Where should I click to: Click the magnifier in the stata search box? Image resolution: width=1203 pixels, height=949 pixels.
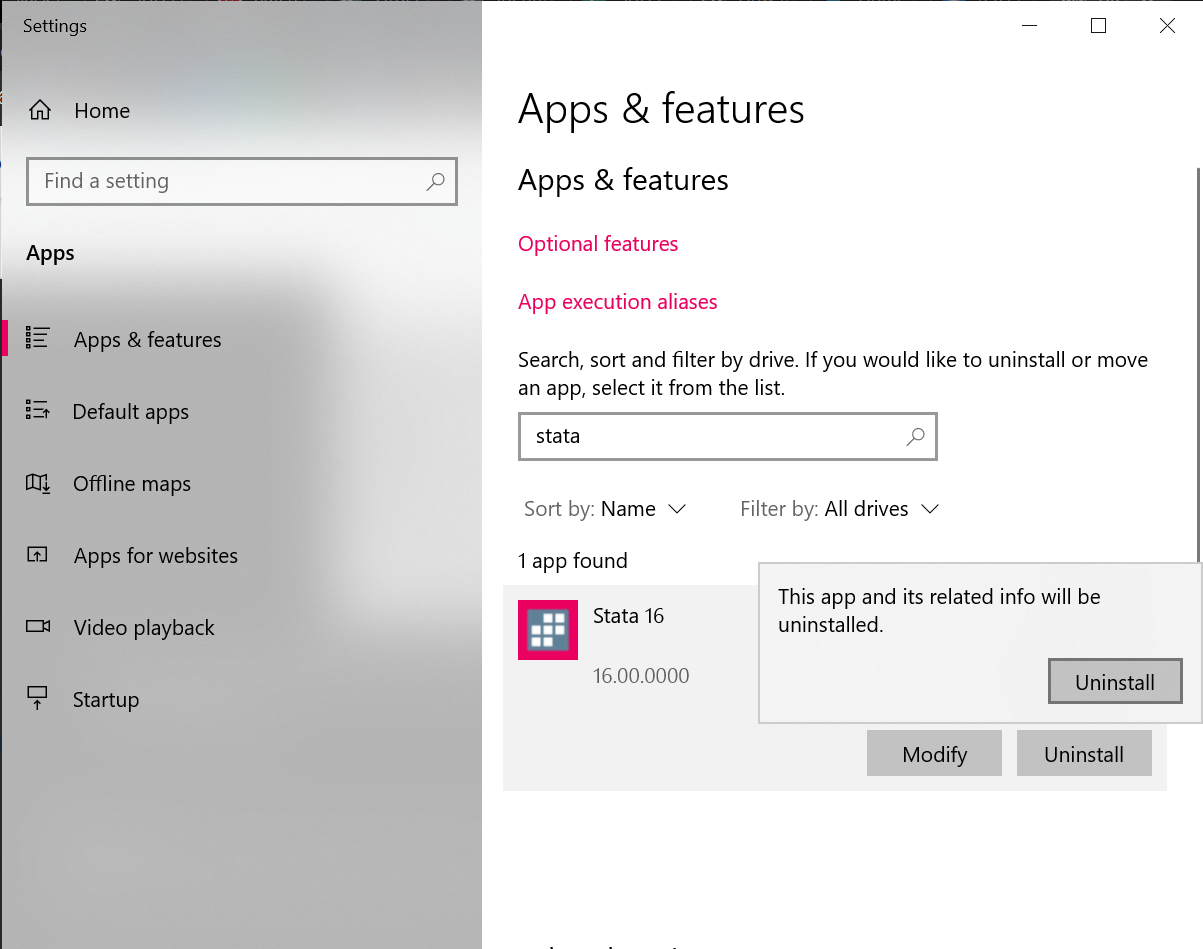coord(915,436)
